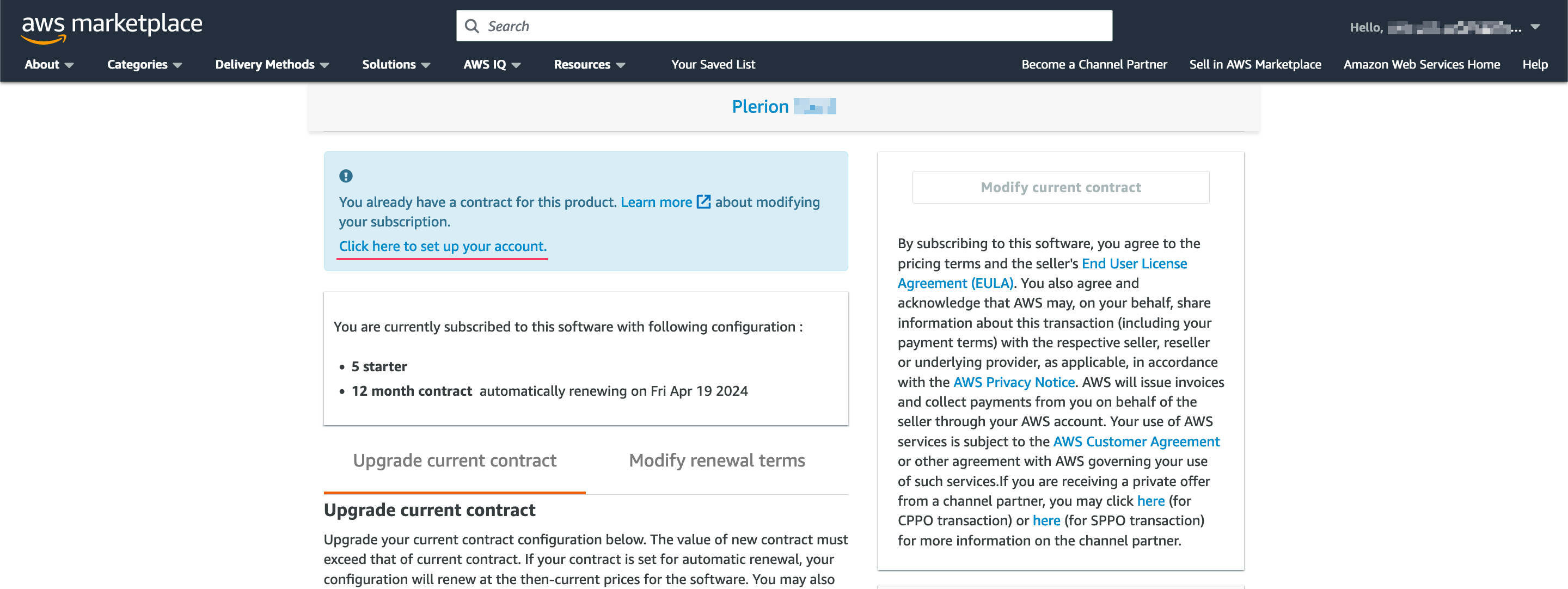The width and height of the screenshot is (1568, 589).
Task: Open the AWS IQ dropdown
Action: [x=491, y=64]
